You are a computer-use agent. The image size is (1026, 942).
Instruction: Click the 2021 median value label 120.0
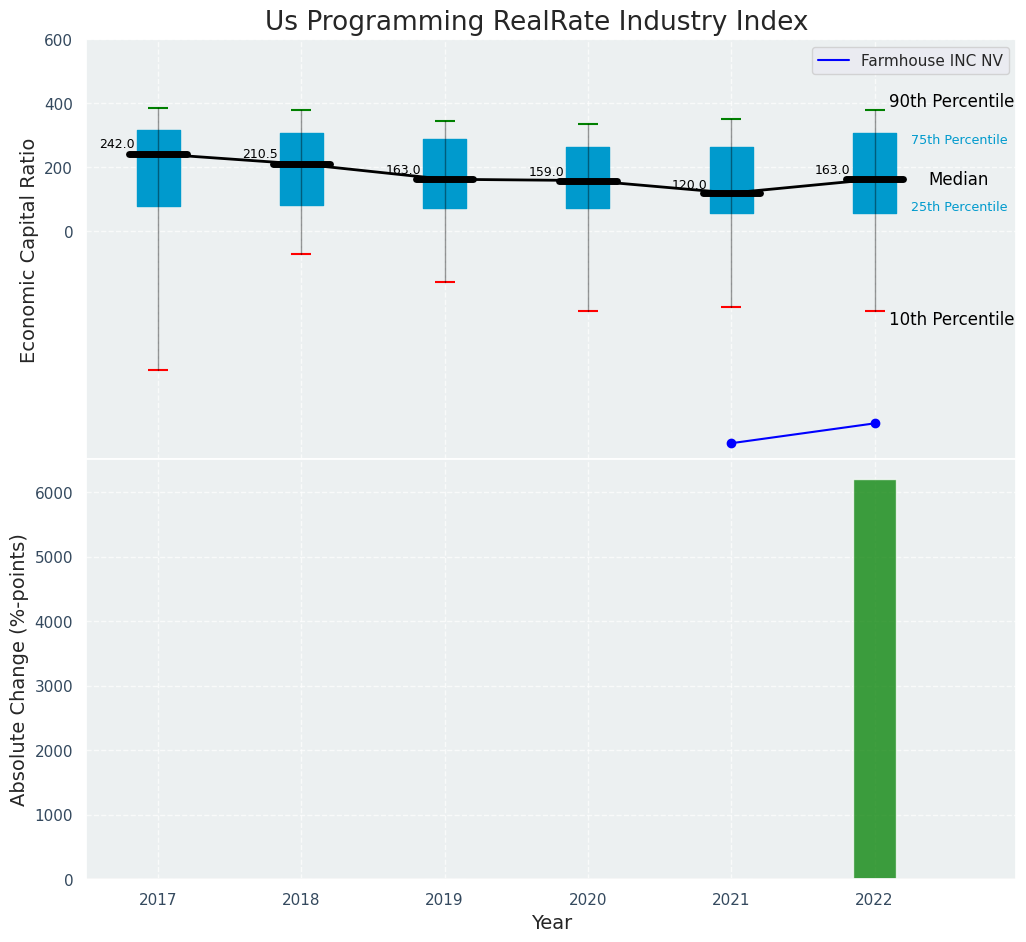[689, 185]
